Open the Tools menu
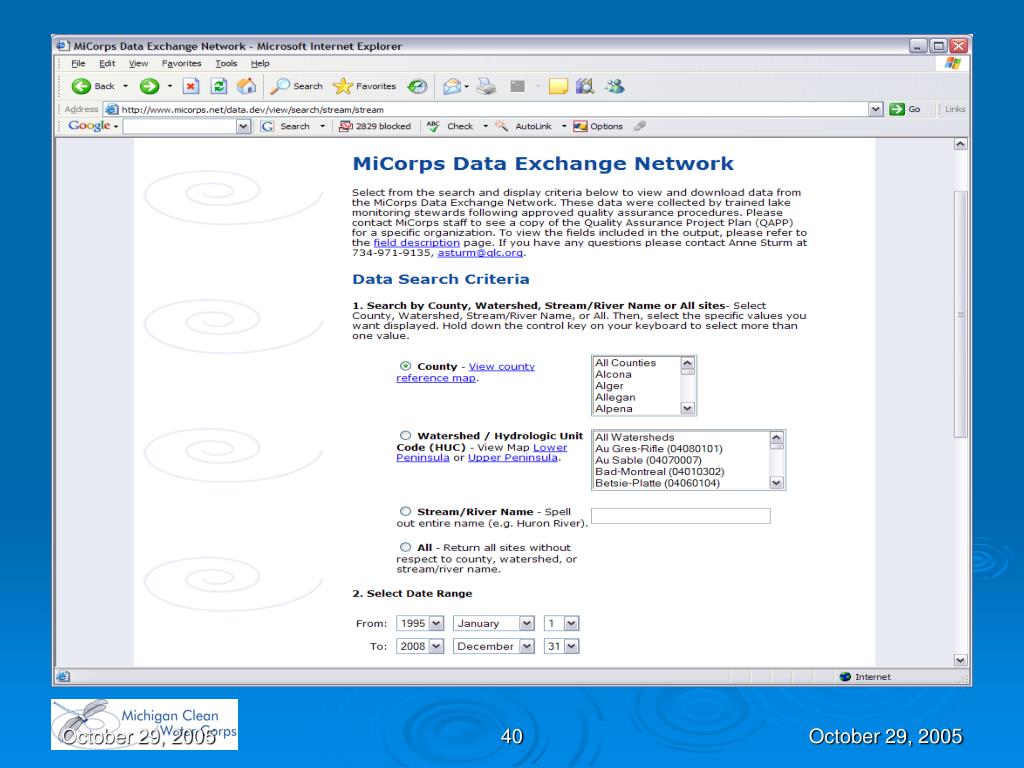 [x=226, y=63]
